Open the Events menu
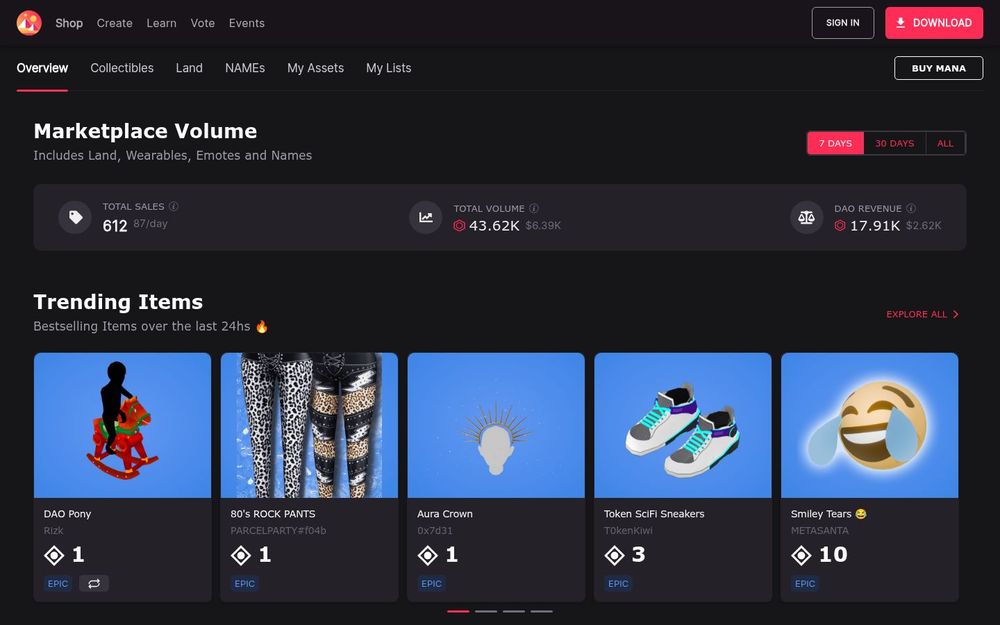 coord(247,23)
